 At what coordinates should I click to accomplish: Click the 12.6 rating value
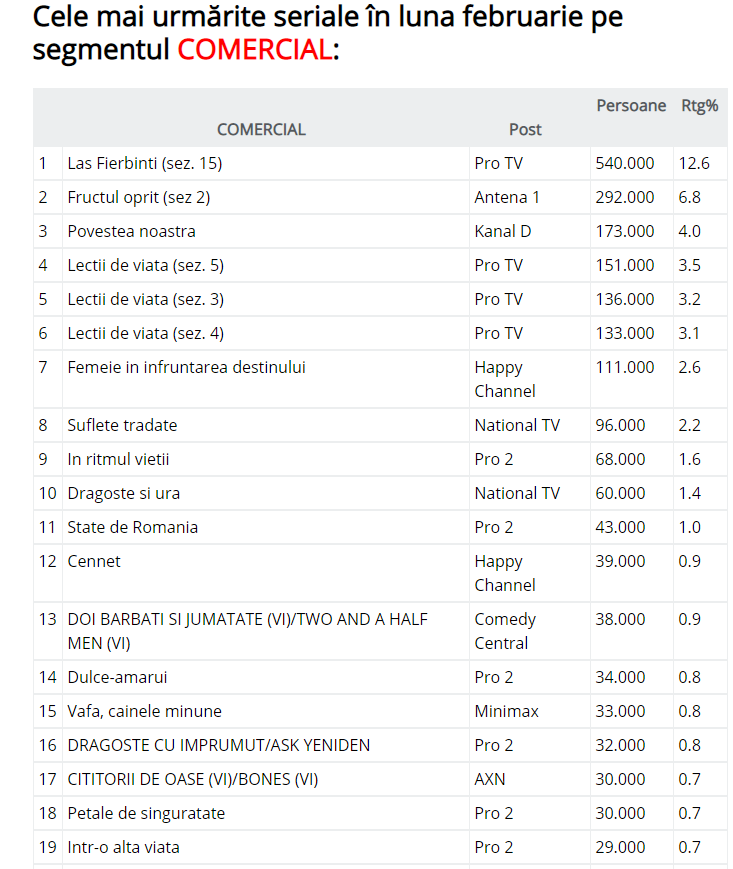(694, 163)
